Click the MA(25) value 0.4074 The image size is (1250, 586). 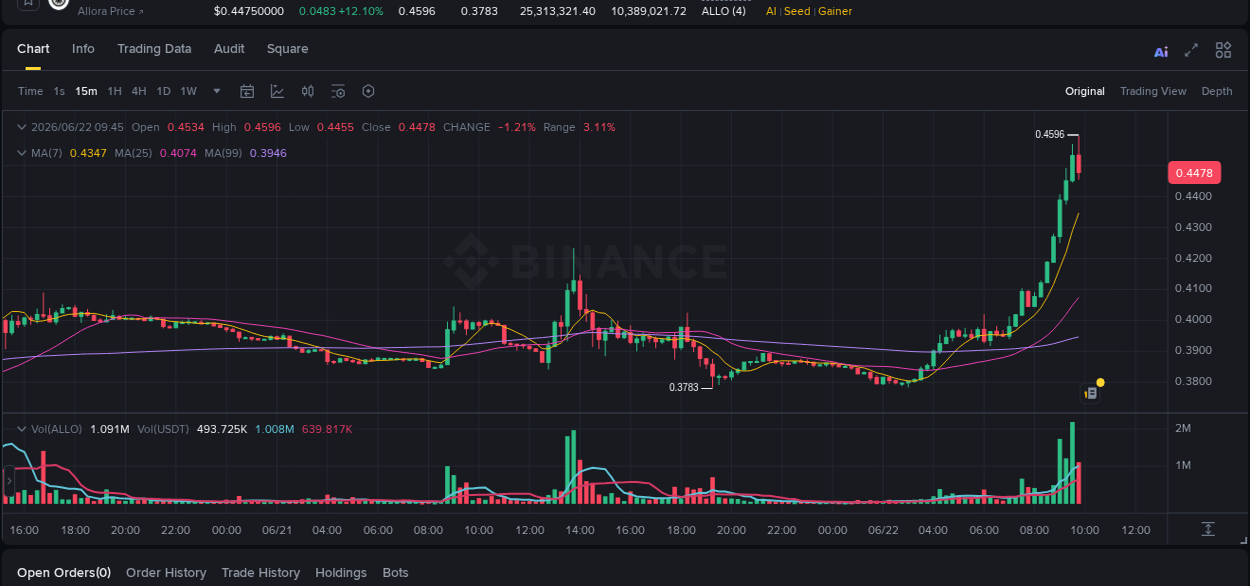click(177, 153)
